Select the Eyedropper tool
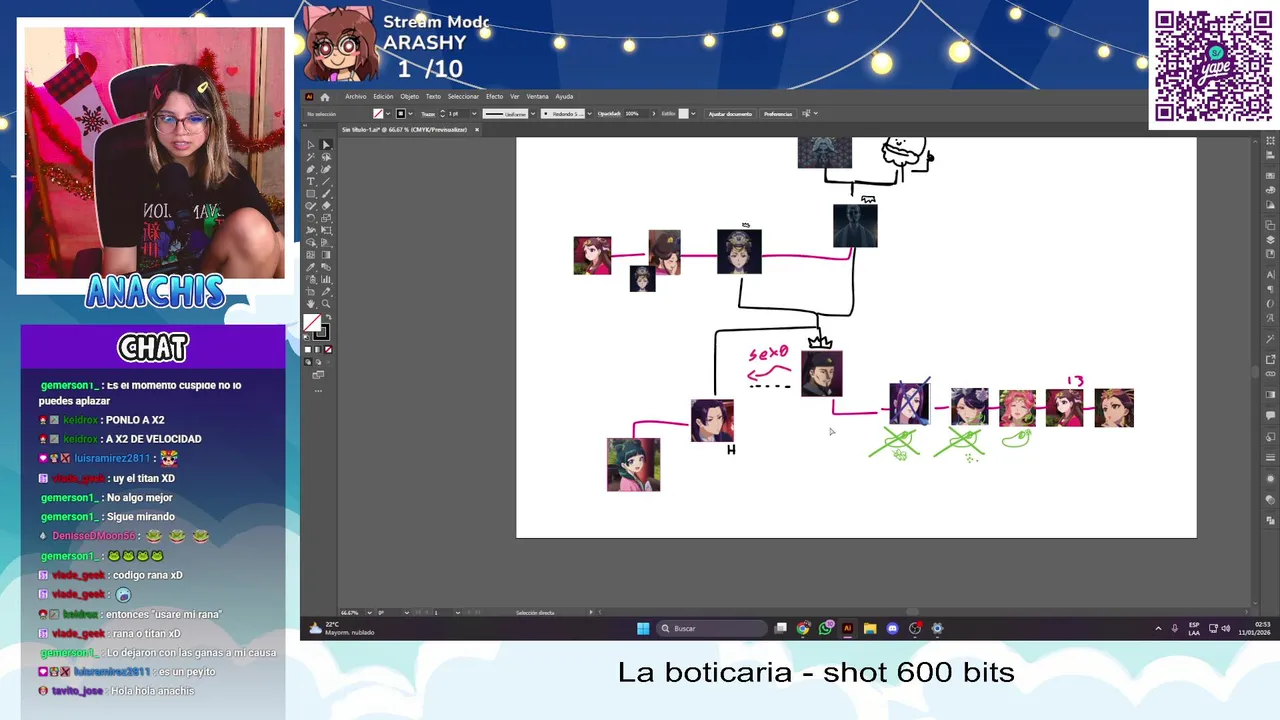1280x720 pixels. click(311, 267)
